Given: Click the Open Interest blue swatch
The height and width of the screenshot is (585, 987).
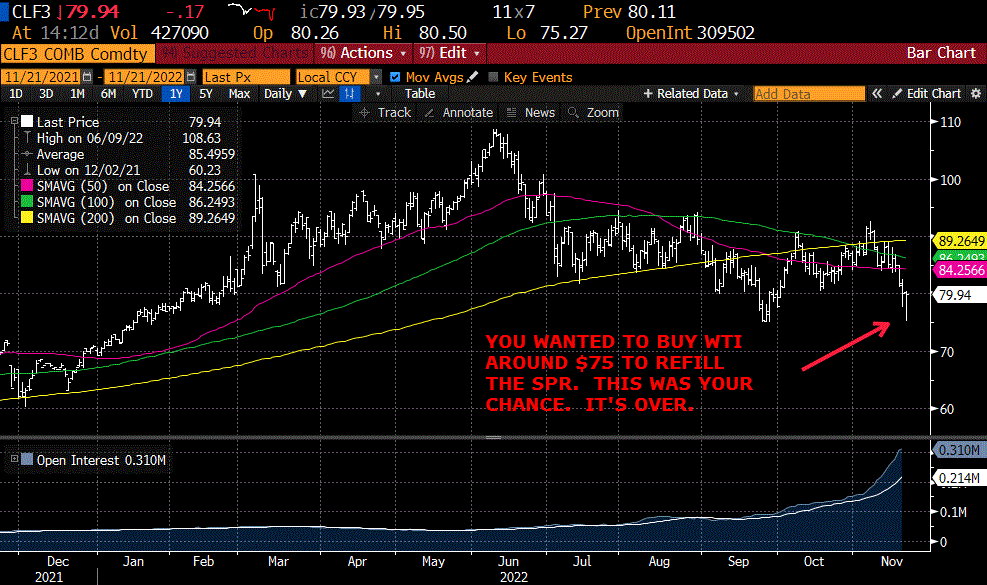Looking at the screenshot, I should coord(27,459).
